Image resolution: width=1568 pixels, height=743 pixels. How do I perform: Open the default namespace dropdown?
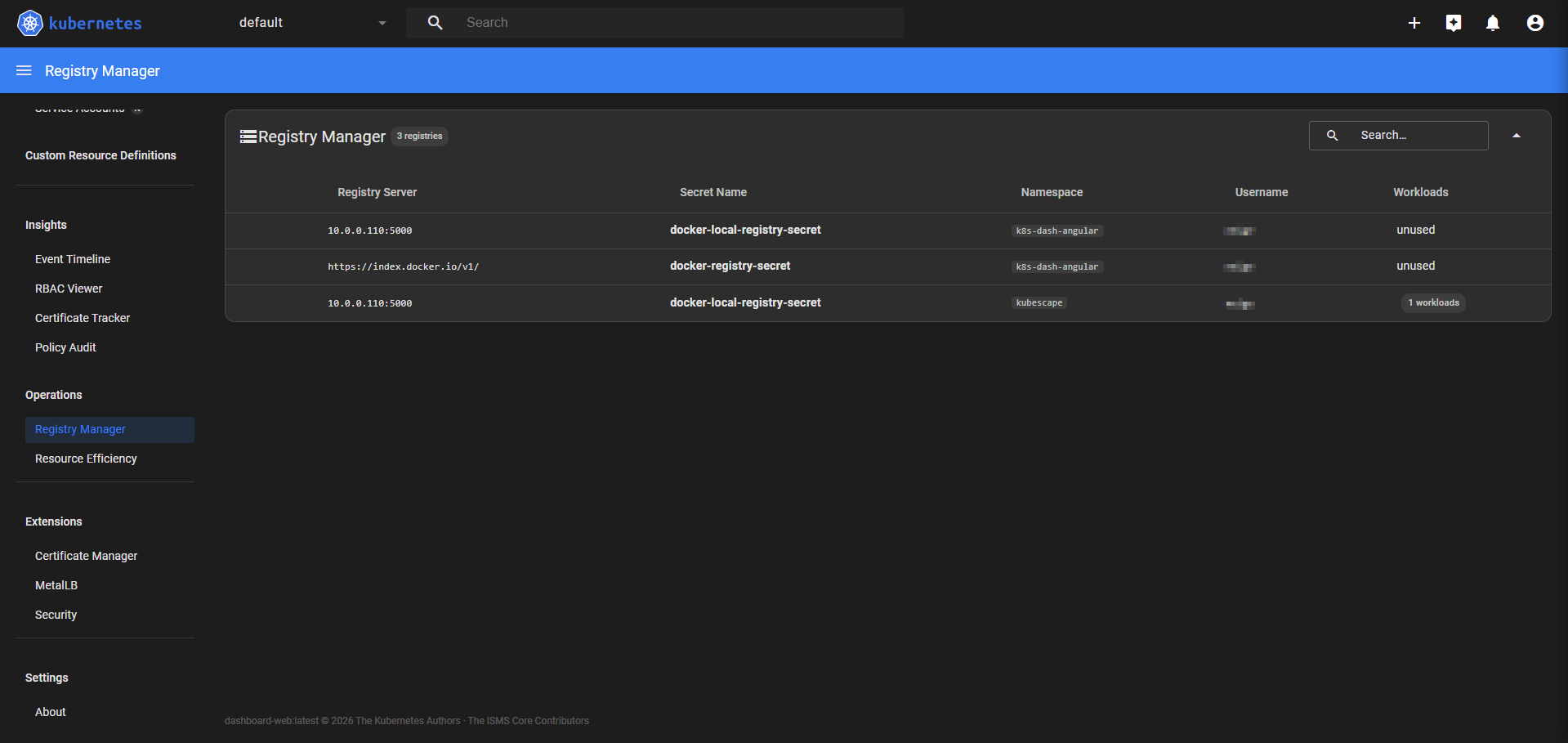[312, 23]
